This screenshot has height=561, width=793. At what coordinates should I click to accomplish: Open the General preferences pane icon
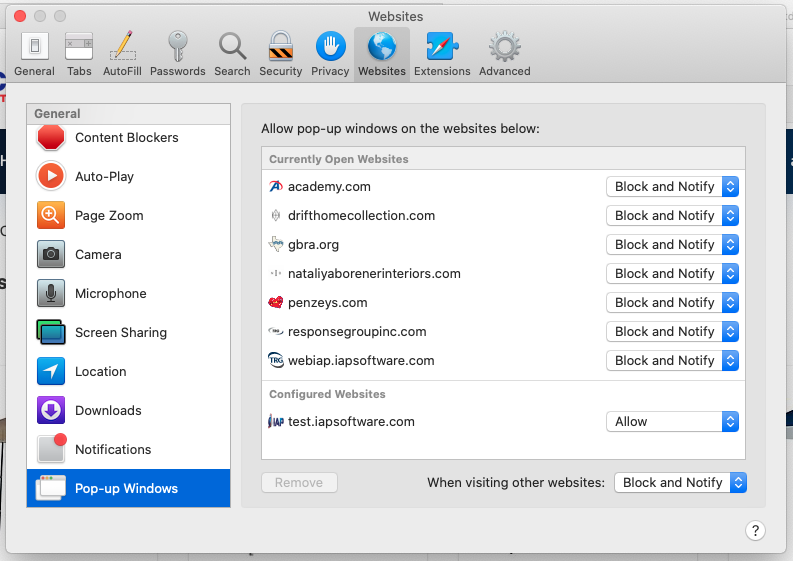tap(34, 47)
